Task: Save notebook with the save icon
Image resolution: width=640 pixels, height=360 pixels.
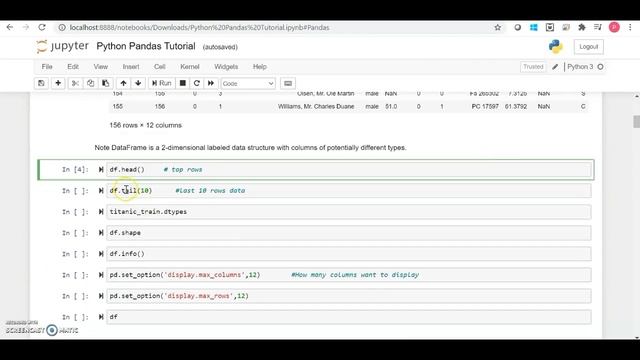Action: [x=41, y=83]
